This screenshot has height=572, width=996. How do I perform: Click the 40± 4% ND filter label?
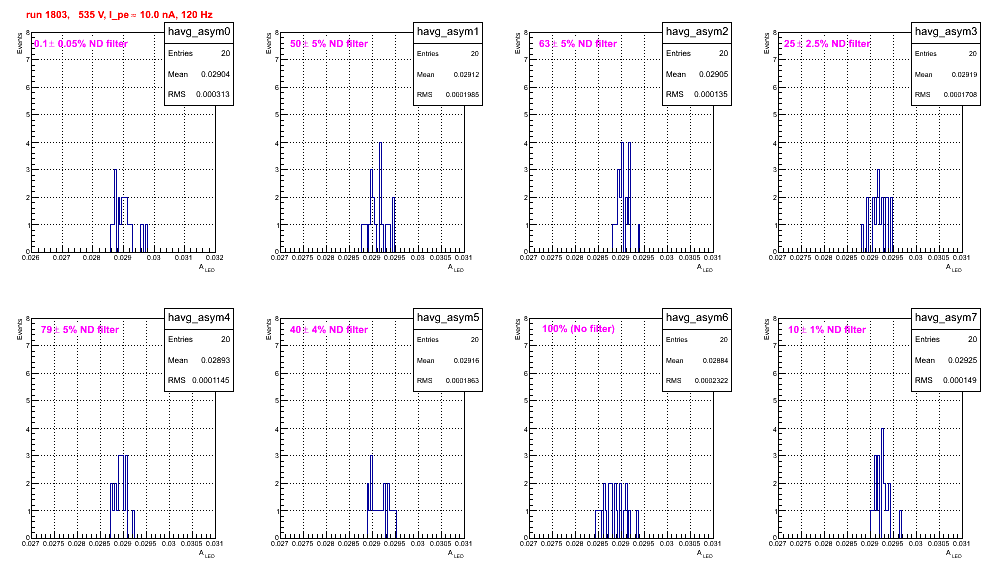pyautogui.click(x=329, y=330)
